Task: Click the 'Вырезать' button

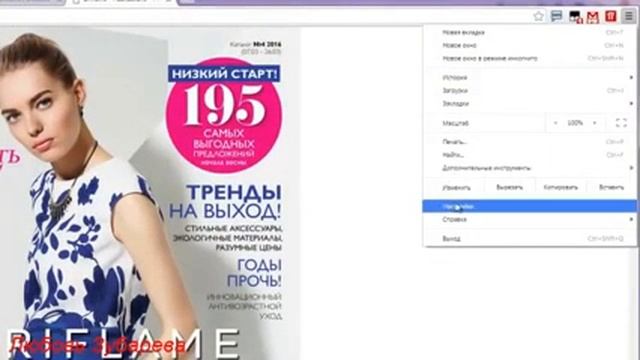Action: pyautogui.click(x=509, y=187)
